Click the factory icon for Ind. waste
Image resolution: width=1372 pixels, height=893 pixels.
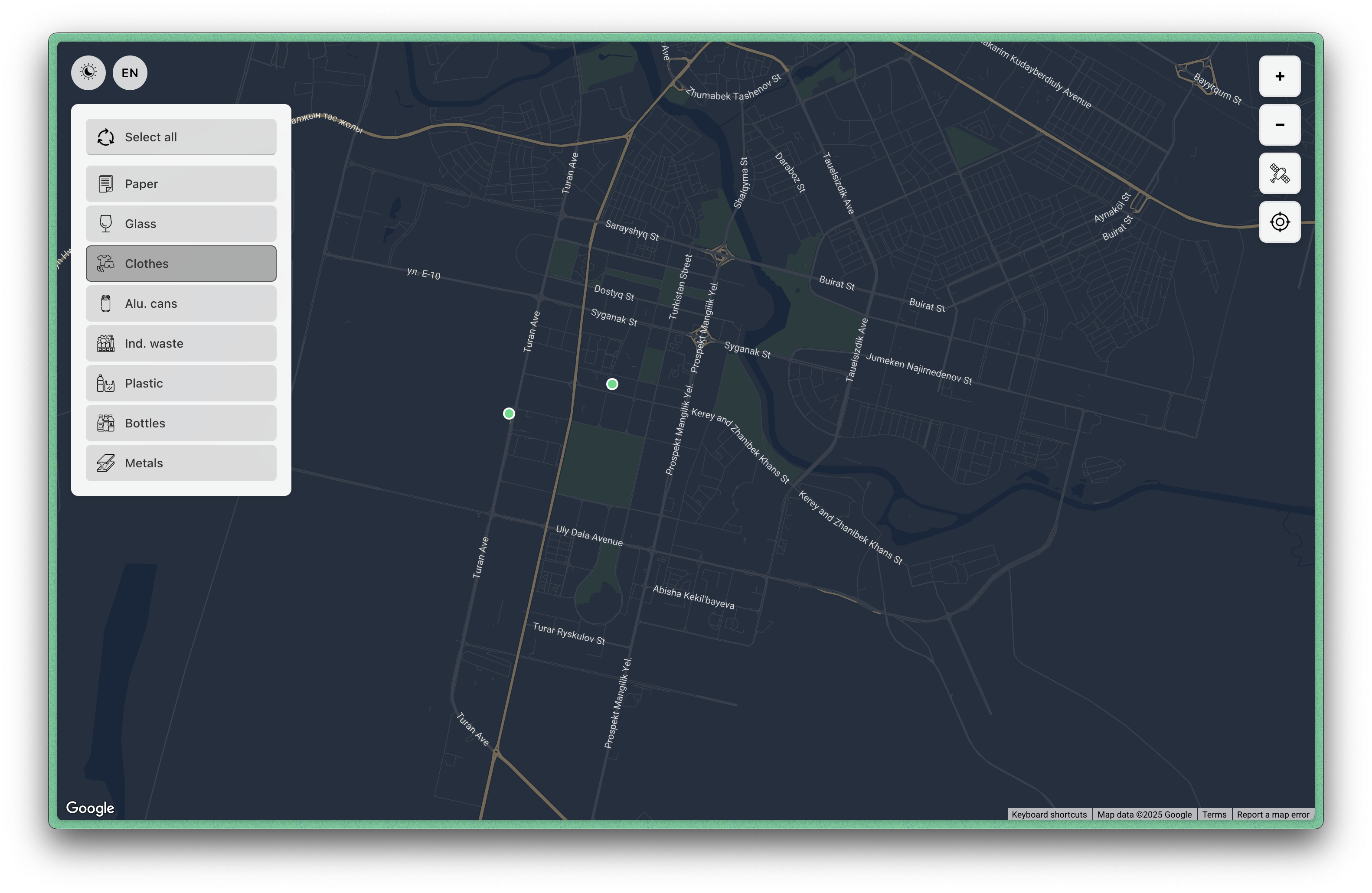coord(105,343)
